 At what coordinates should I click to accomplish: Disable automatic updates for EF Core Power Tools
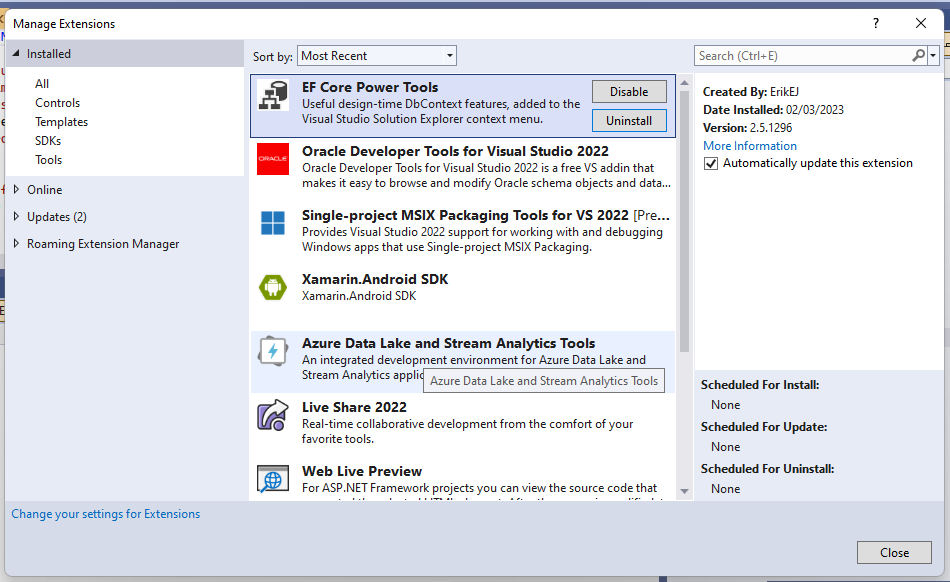pos(713,162)
